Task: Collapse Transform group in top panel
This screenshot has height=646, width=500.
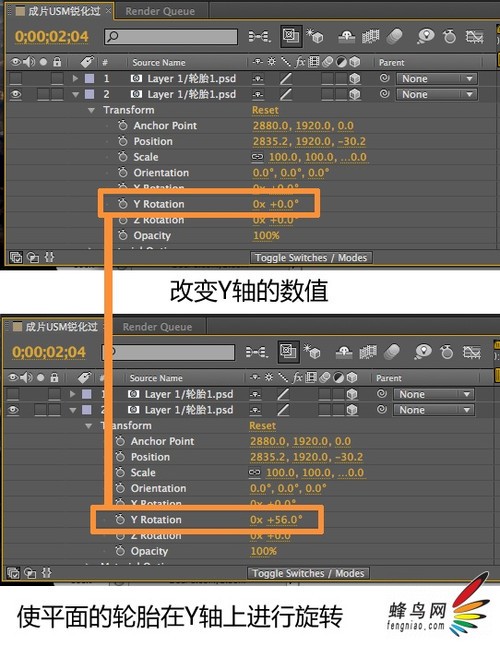Action: 91,110
